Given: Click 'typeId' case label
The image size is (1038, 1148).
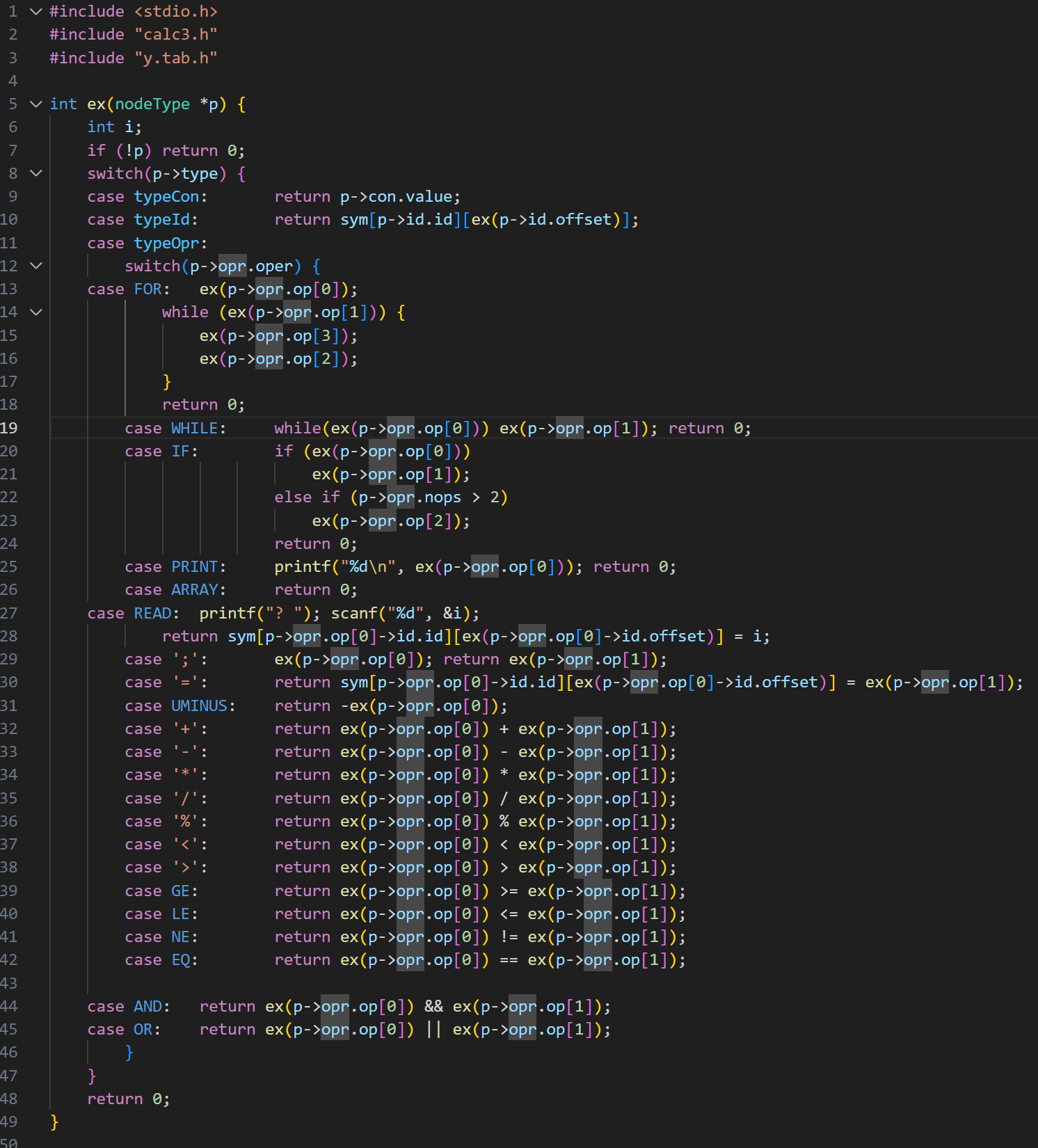Looking at the screenshot, I should [x=162, y=220].
